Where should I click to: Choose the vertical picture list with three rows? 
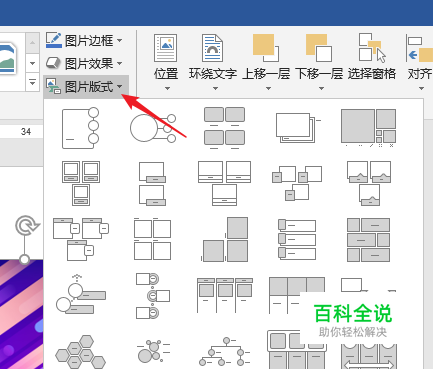pos(297,239)
